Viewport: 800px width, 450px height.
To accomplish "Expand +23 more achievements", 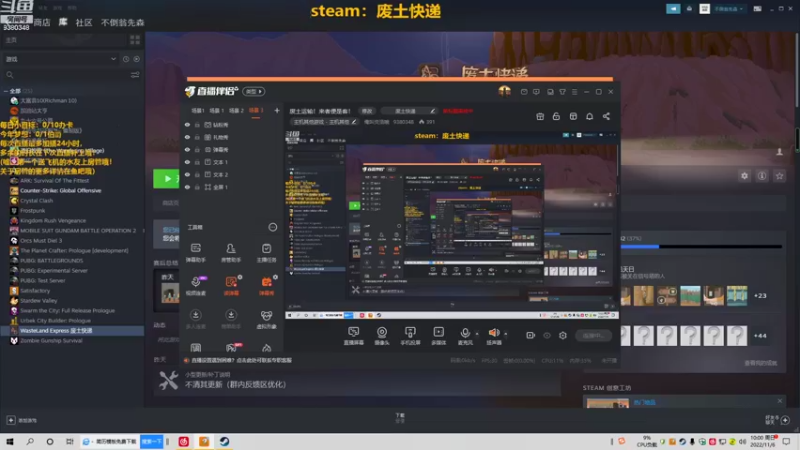I will (760, 295).
